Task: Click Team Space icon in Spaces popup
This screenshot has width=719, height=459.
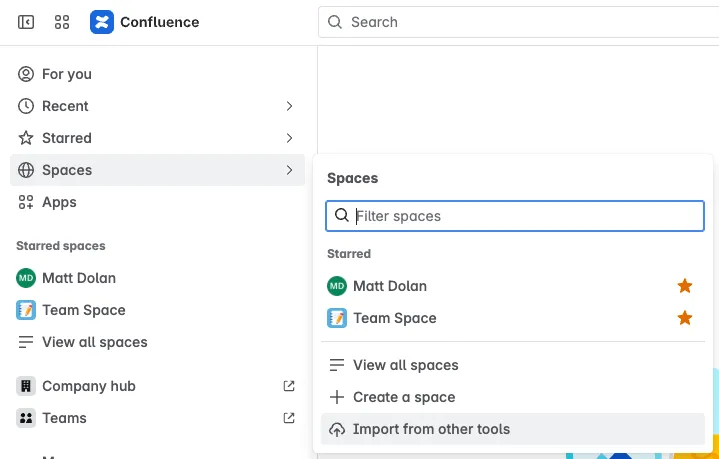Action: [337, 318]
